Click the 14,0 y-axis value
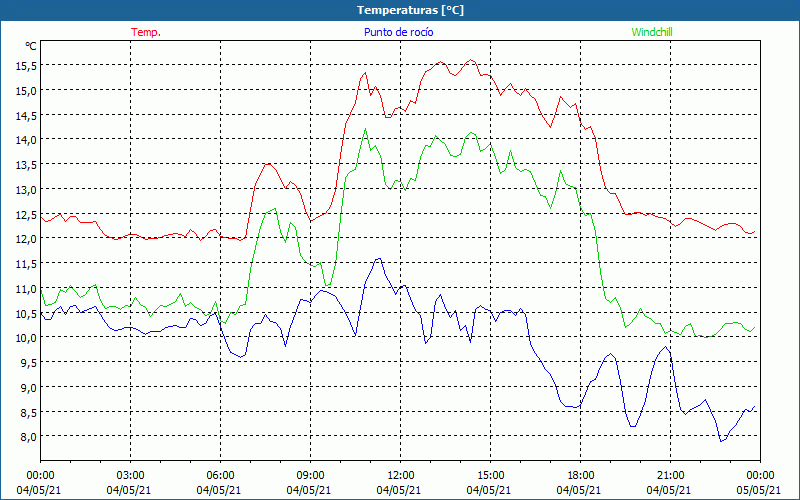 (25, 140)
